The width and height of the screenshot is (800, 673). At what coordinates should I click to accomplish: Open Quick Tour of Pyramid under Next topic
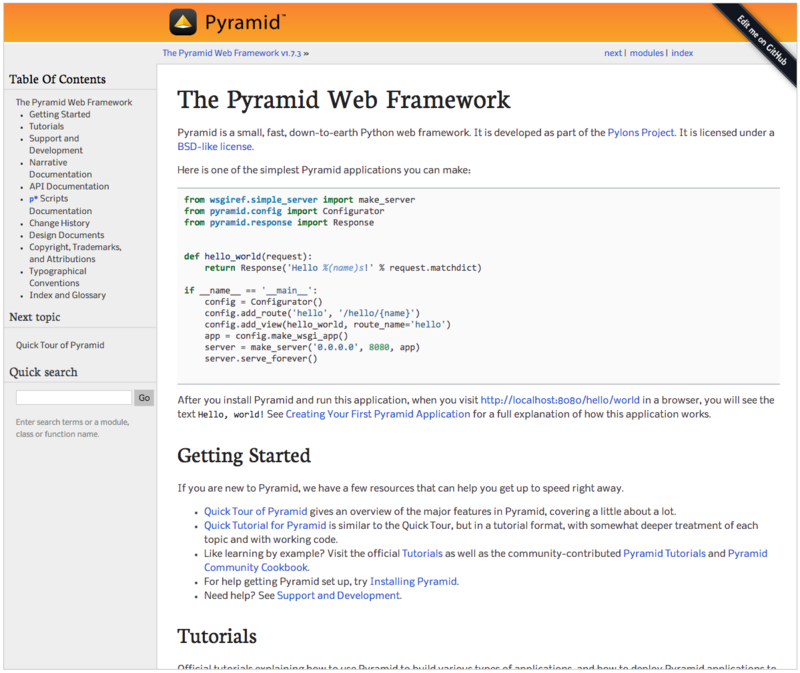point(60,345)
